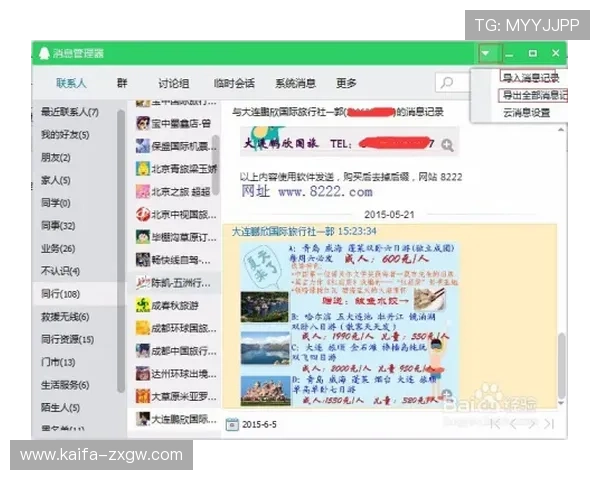The width and height of the screenshot is (600, 480).
Task: Switch to the 联系人 tab
Action: click(71, 83)
